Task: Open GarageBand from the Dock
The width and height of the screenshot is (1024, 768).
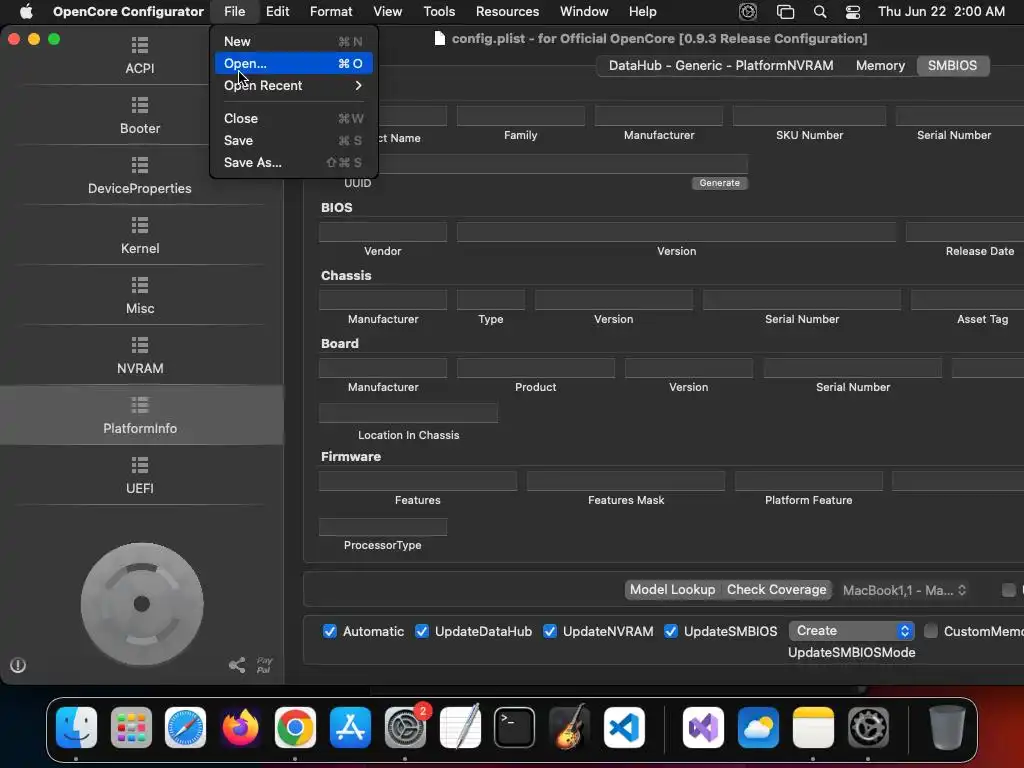Action: pyautogui.click(x=569, y=727)
